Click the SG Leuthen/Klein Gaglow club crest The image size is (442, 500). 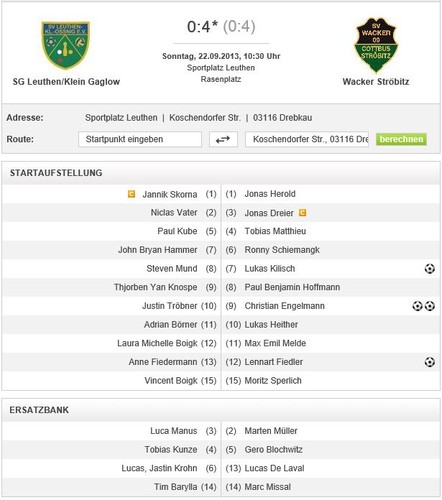point(66,45)
